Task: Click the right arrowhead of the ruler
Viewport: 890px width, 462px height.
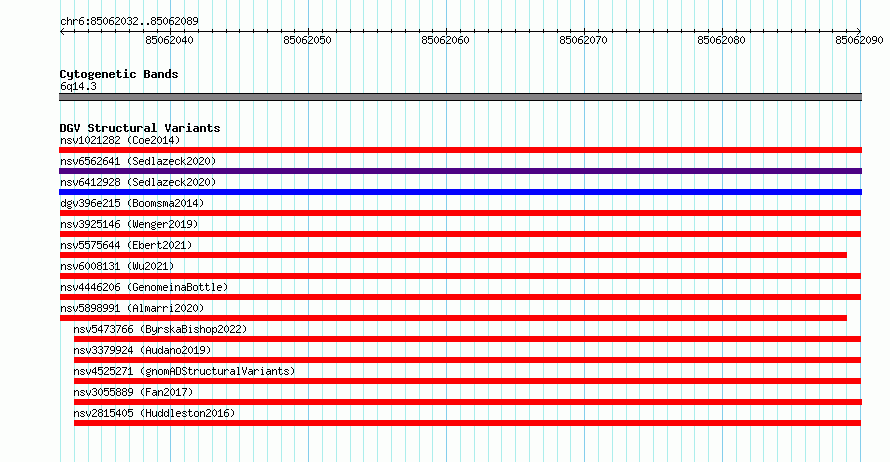Action: [x=859, y=32]
